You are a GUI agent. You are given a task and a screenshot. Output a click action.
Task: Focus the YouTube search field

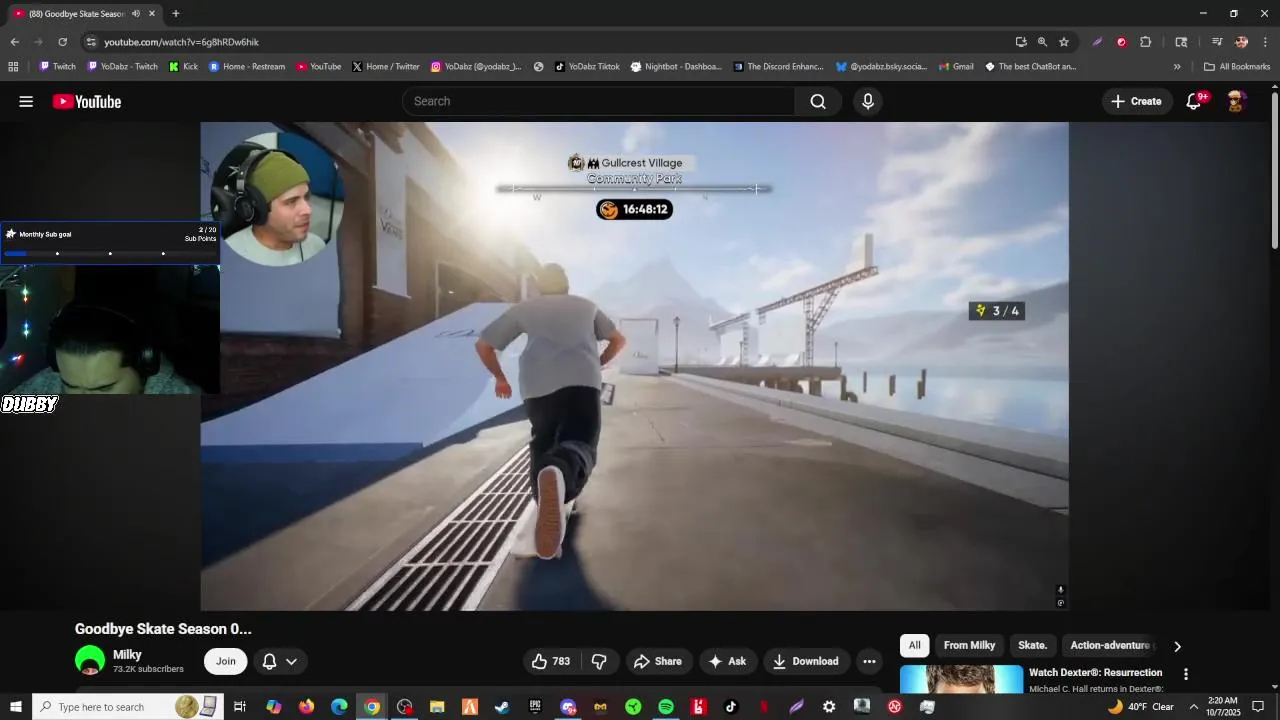[x=598, y=101]
